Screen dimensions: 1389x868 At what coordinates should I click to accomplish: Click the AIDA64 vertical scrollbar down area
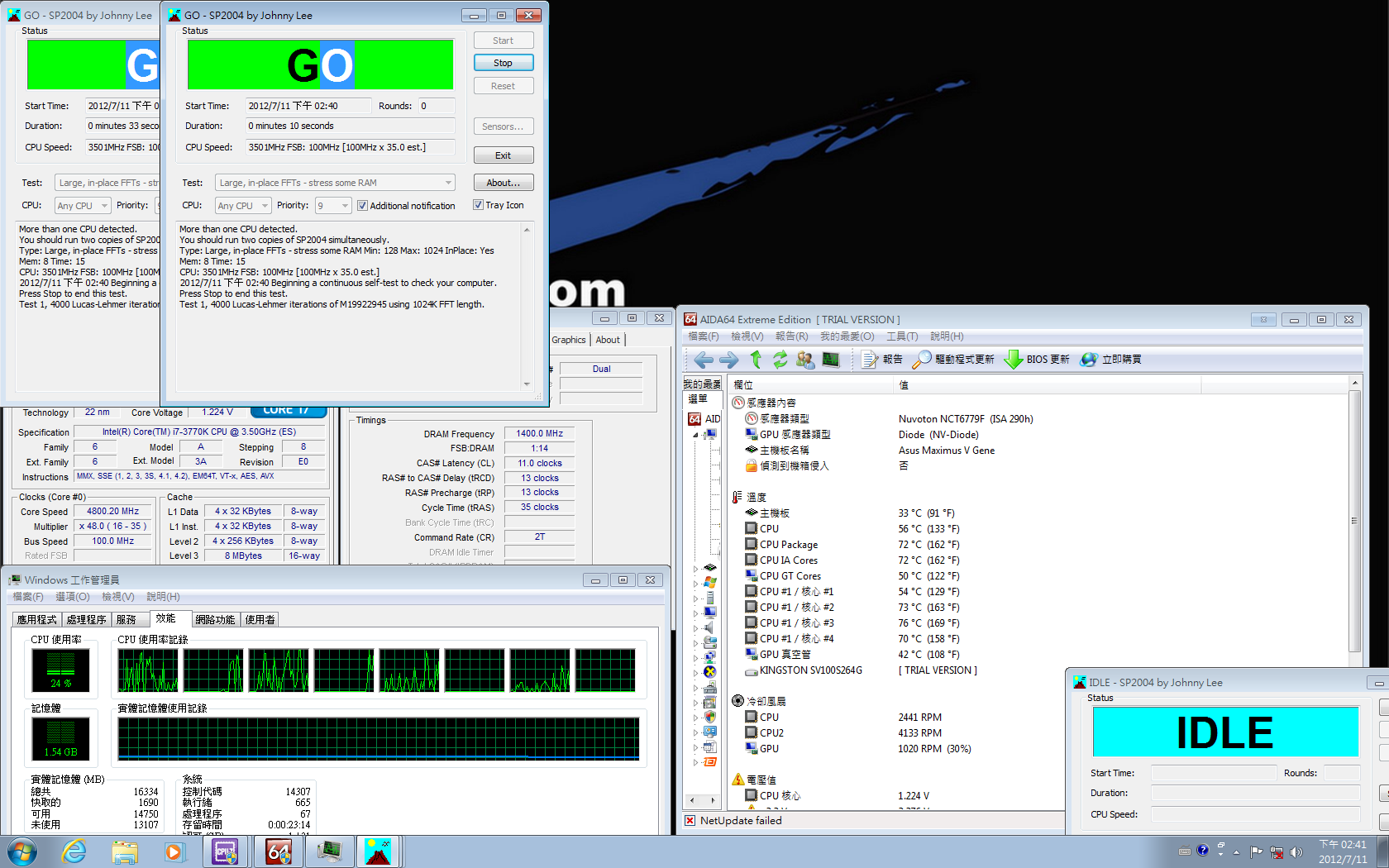(1354, 661)
